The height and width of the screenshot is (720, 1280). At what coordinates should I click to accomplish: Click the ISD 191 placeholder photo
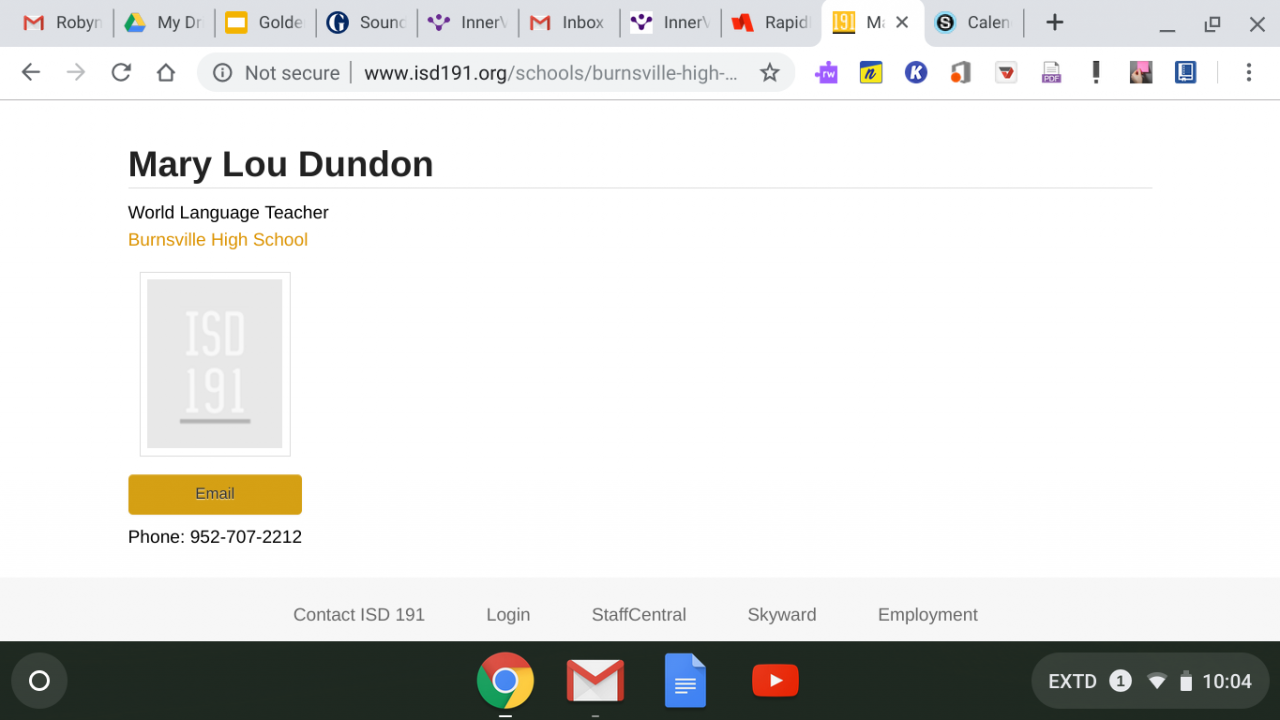215,364
